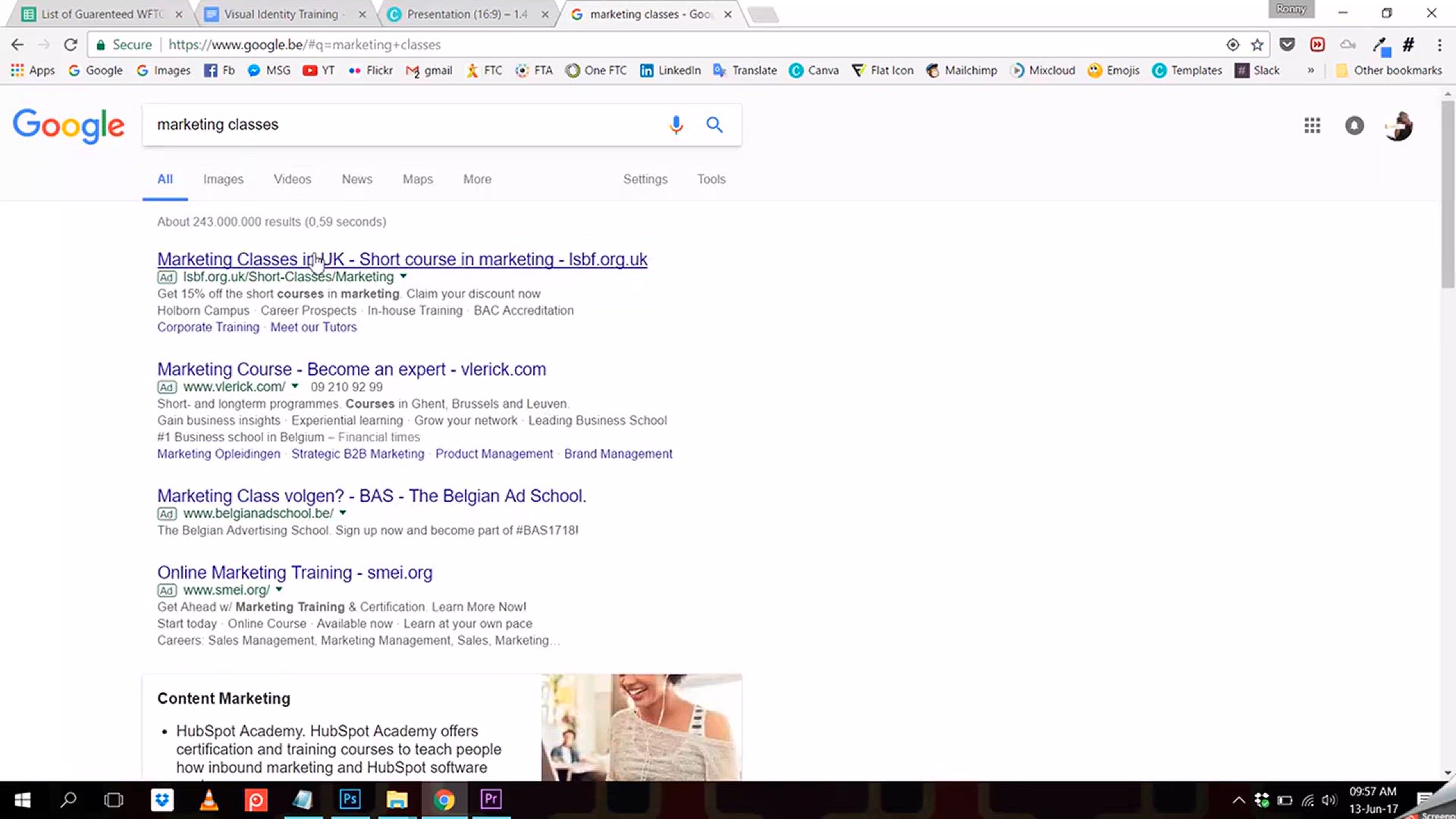The width and height of the screenshot is (1456, 819).
Task: Open Photoshop from the taskbar
Action: 350,799
